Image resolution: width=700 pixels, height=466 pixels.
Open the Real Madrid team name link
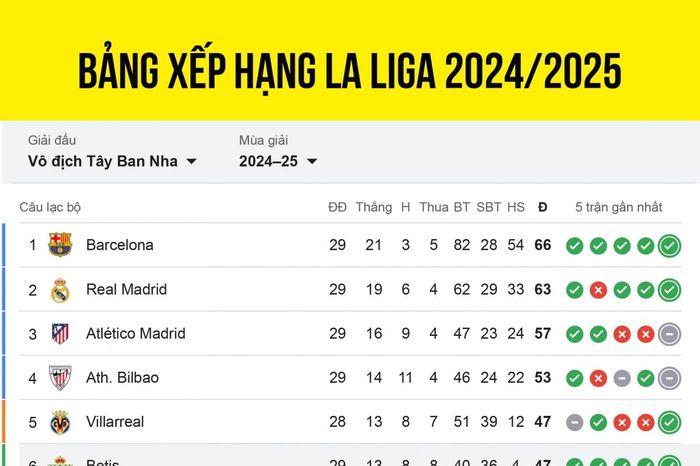(126, 289)
